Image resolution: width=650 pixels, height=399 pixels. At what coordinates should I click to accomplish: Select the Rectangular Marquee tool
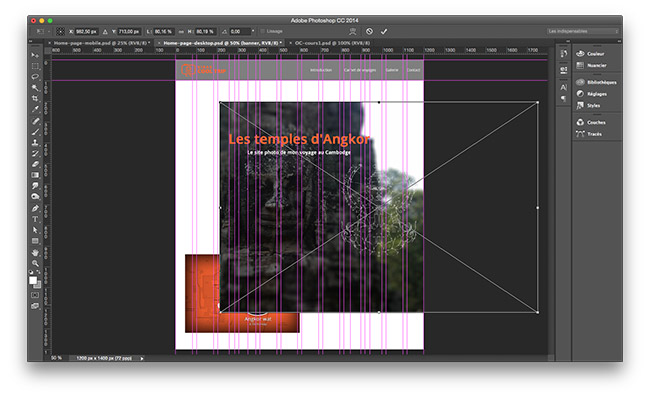[x=35, y=66]
